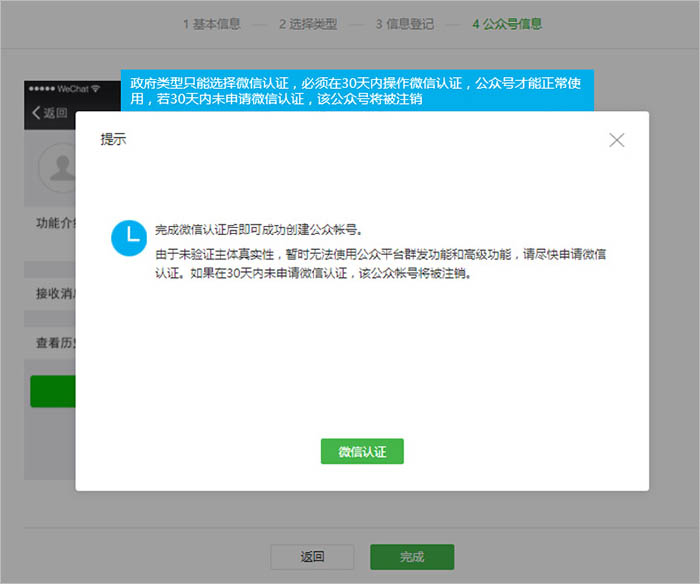Click the signal dots in phone status bar
The width and height of the screenshot is (700, 584).
[41, 89]
